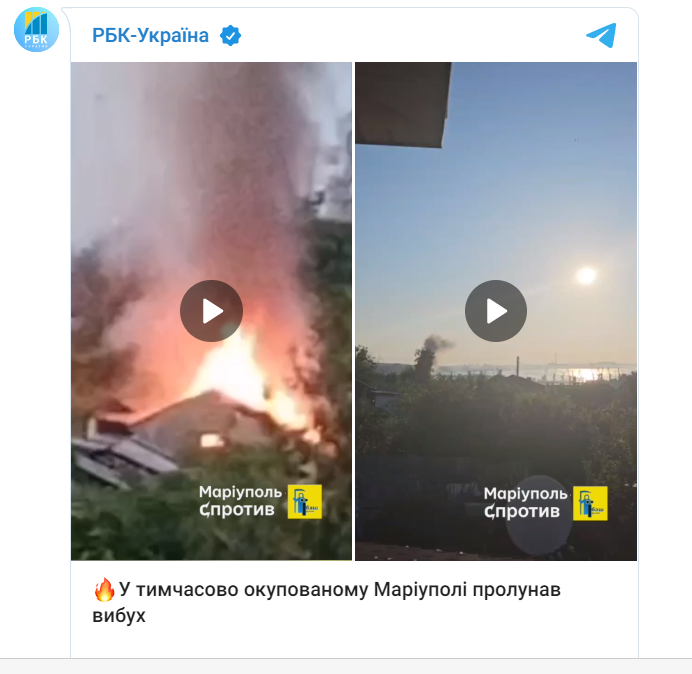Click the fire emoji in the caption
692x674 pixels.
(x=105, y=590)
